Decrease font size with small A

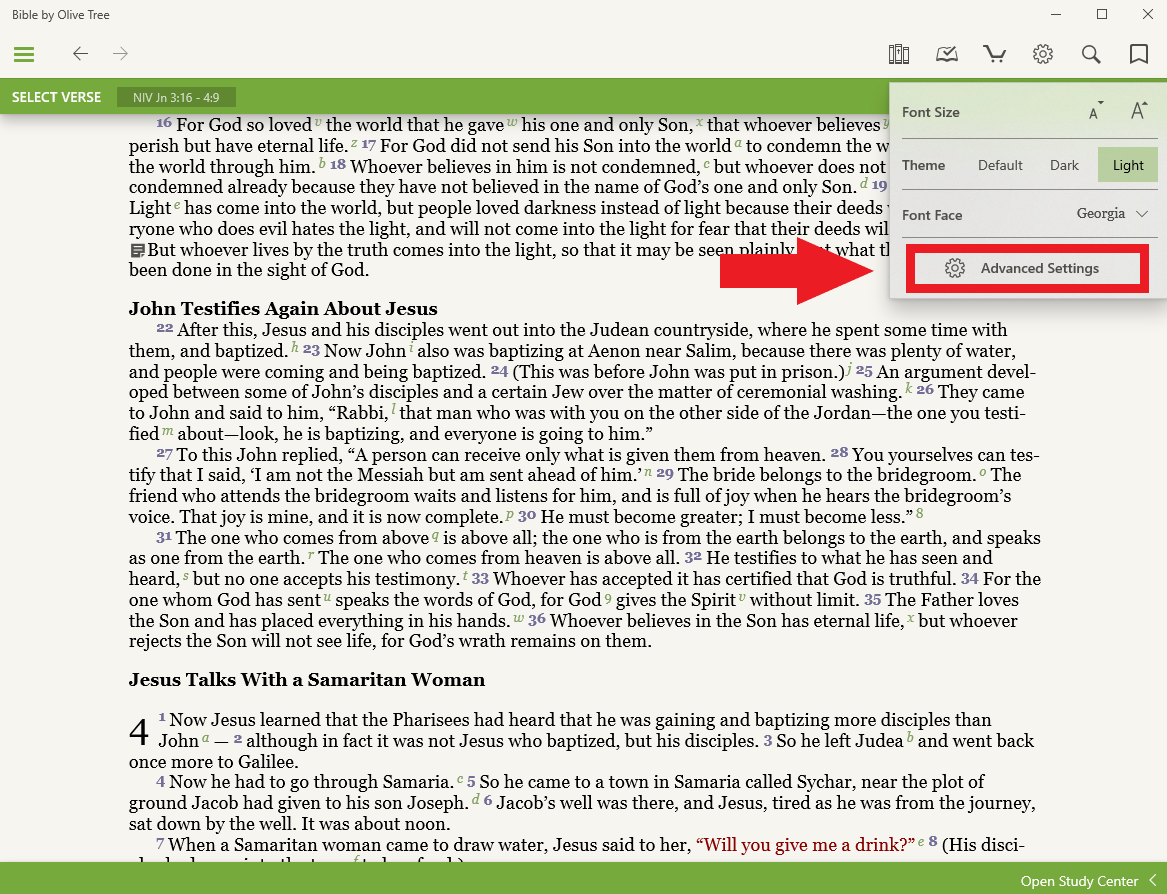pyautogui.click(x=1095, y=112)
